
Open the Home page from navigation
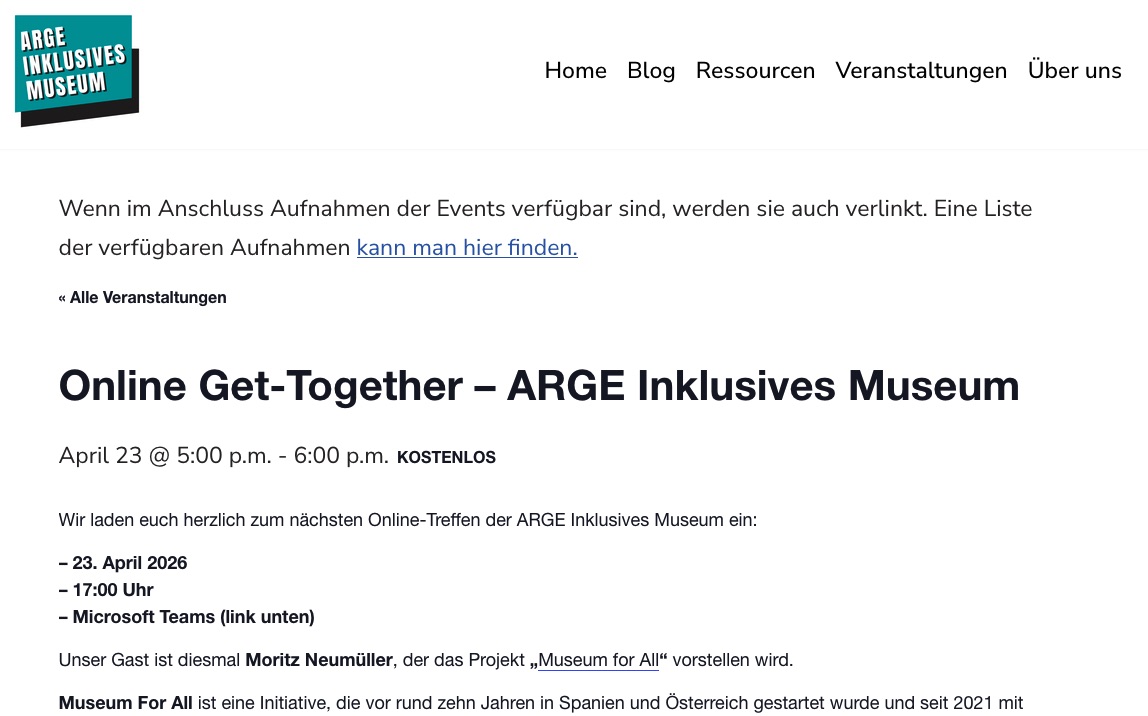(575, 70)
